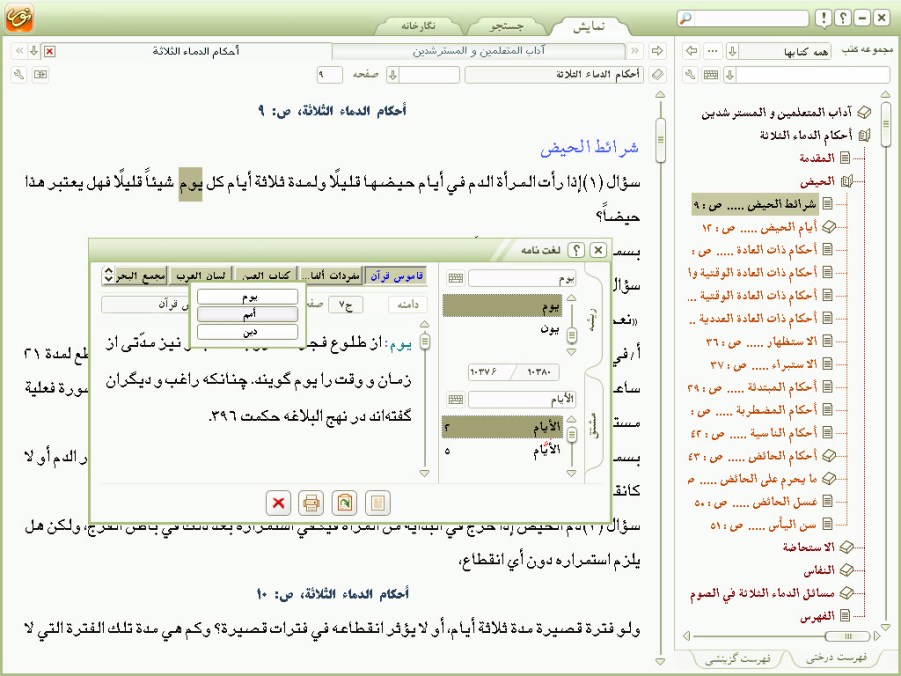Click the double chevron at right of document tabs
901x676 pixels.
[x=635, y=51]
